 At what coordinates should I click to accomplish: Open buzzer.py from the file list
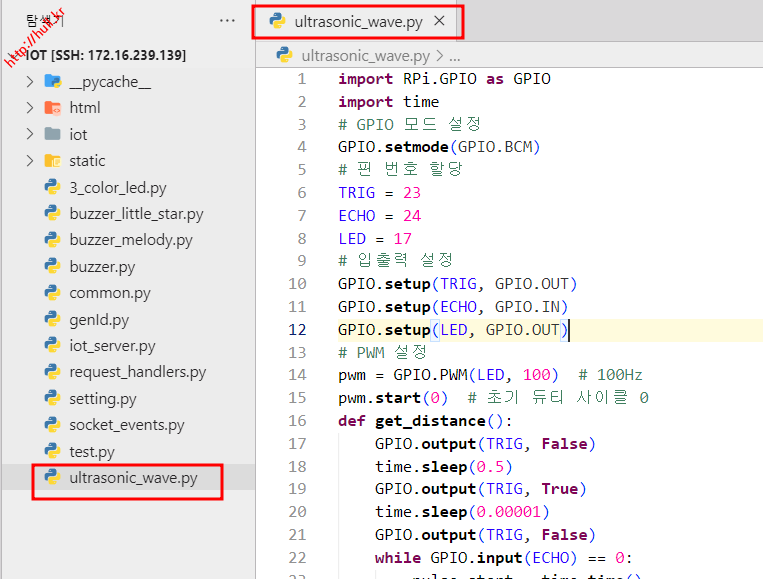101,266
